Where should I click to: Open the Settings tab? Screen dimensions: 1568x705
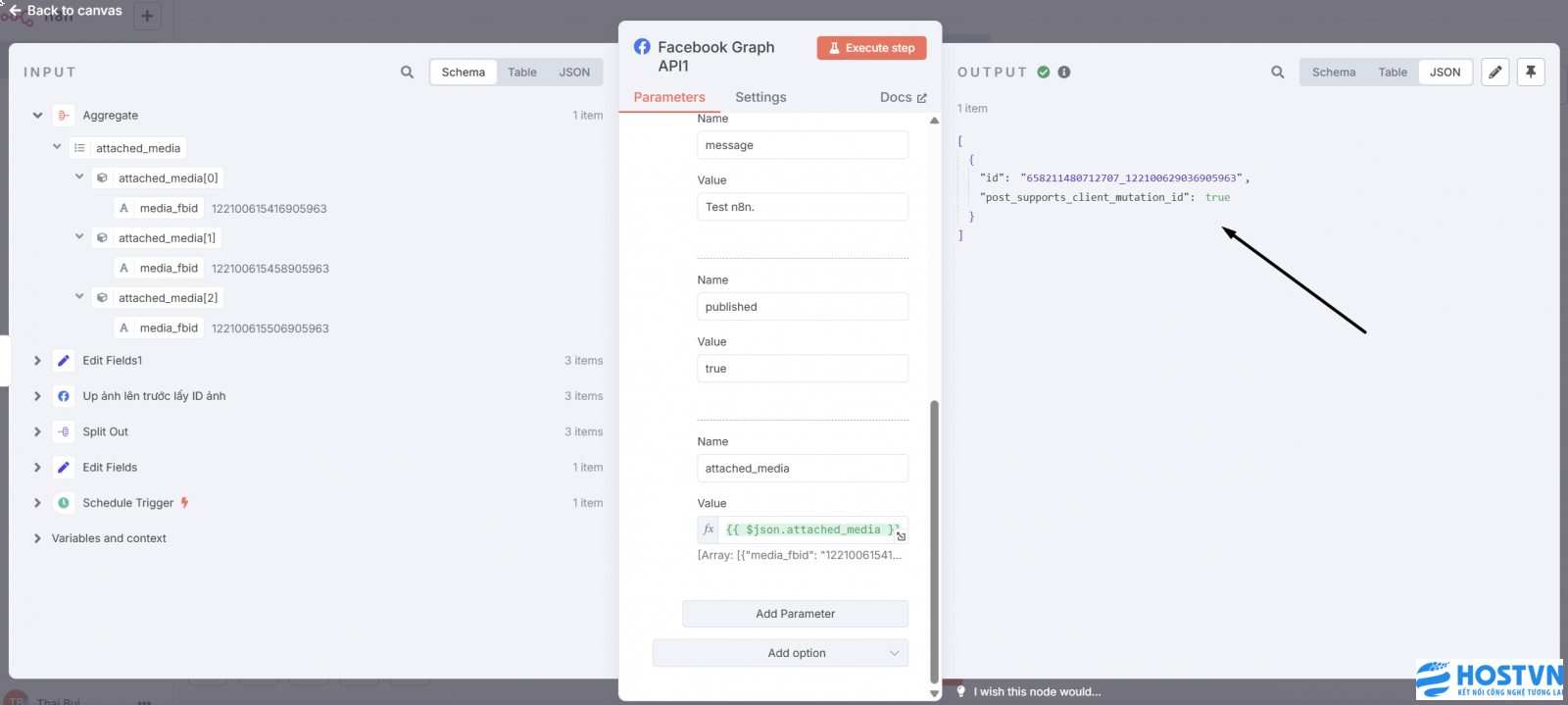[x=760, y=97]
